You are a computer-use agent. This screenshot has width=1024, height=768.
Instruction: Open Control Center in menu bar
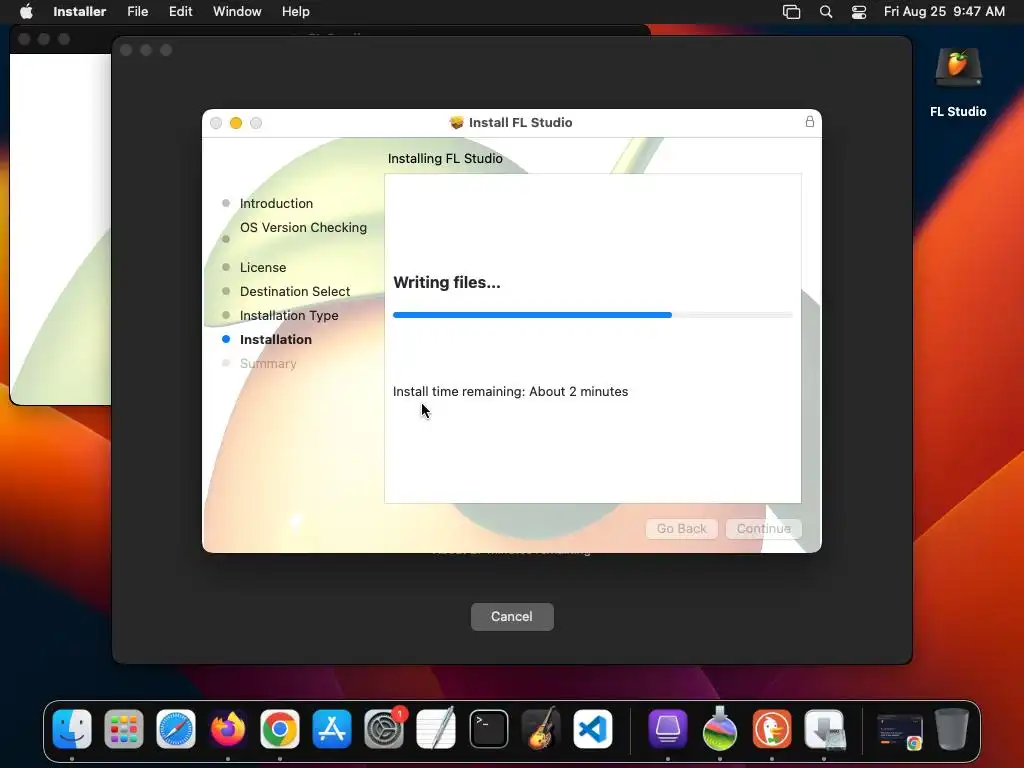coord(859,11)
